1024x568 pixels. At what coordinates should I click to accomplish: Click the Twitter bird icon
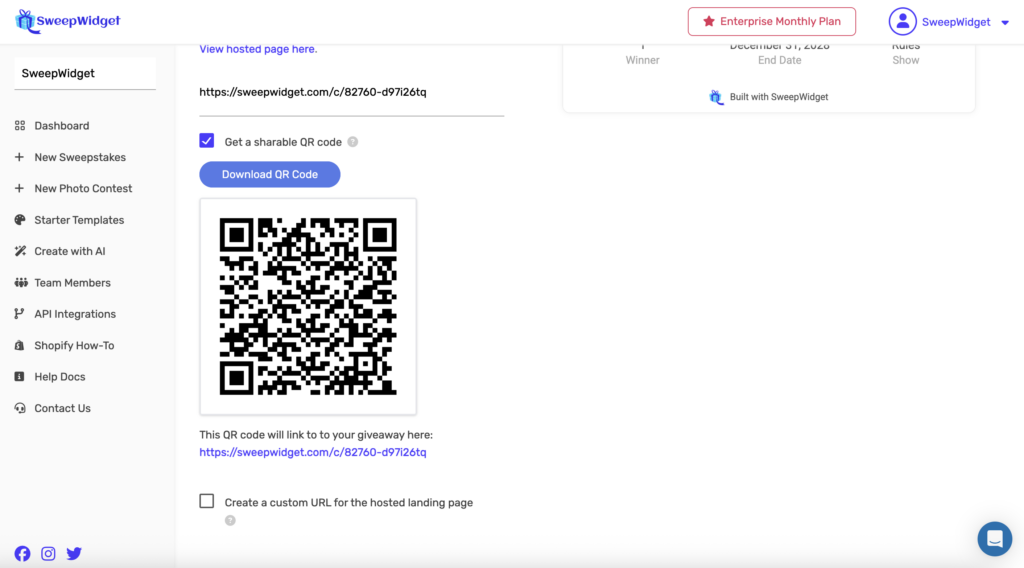tap(74, 553)
